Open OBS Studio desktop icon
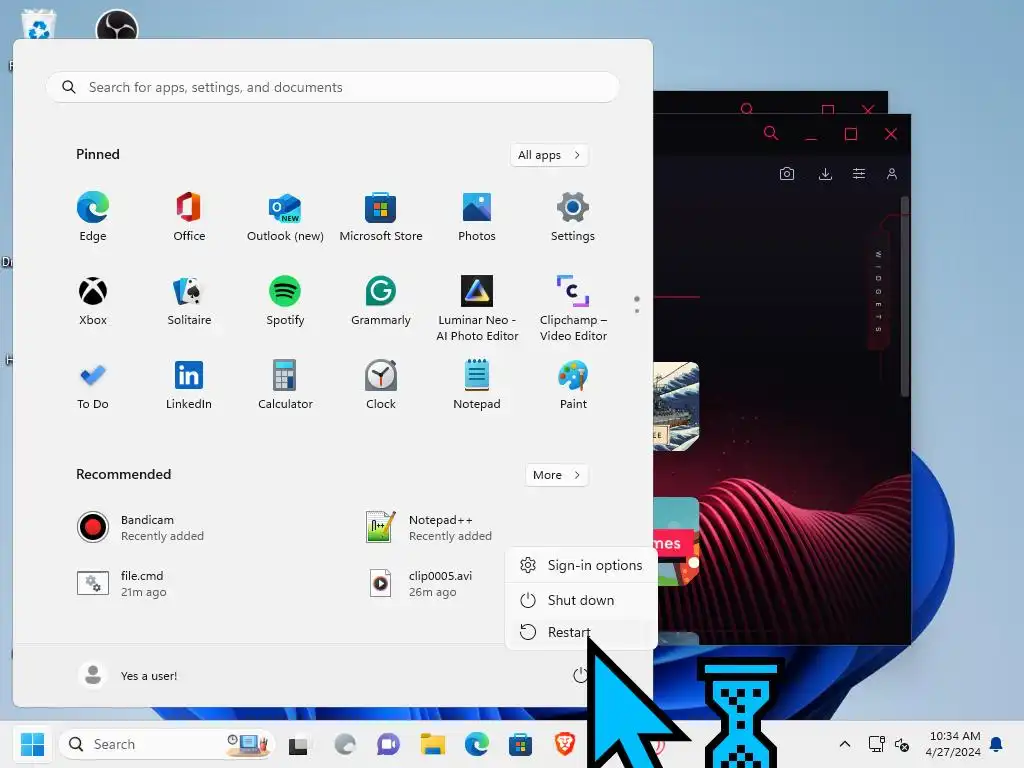The height and width of the screenshot is (768, 1024). tap(117, 25)
